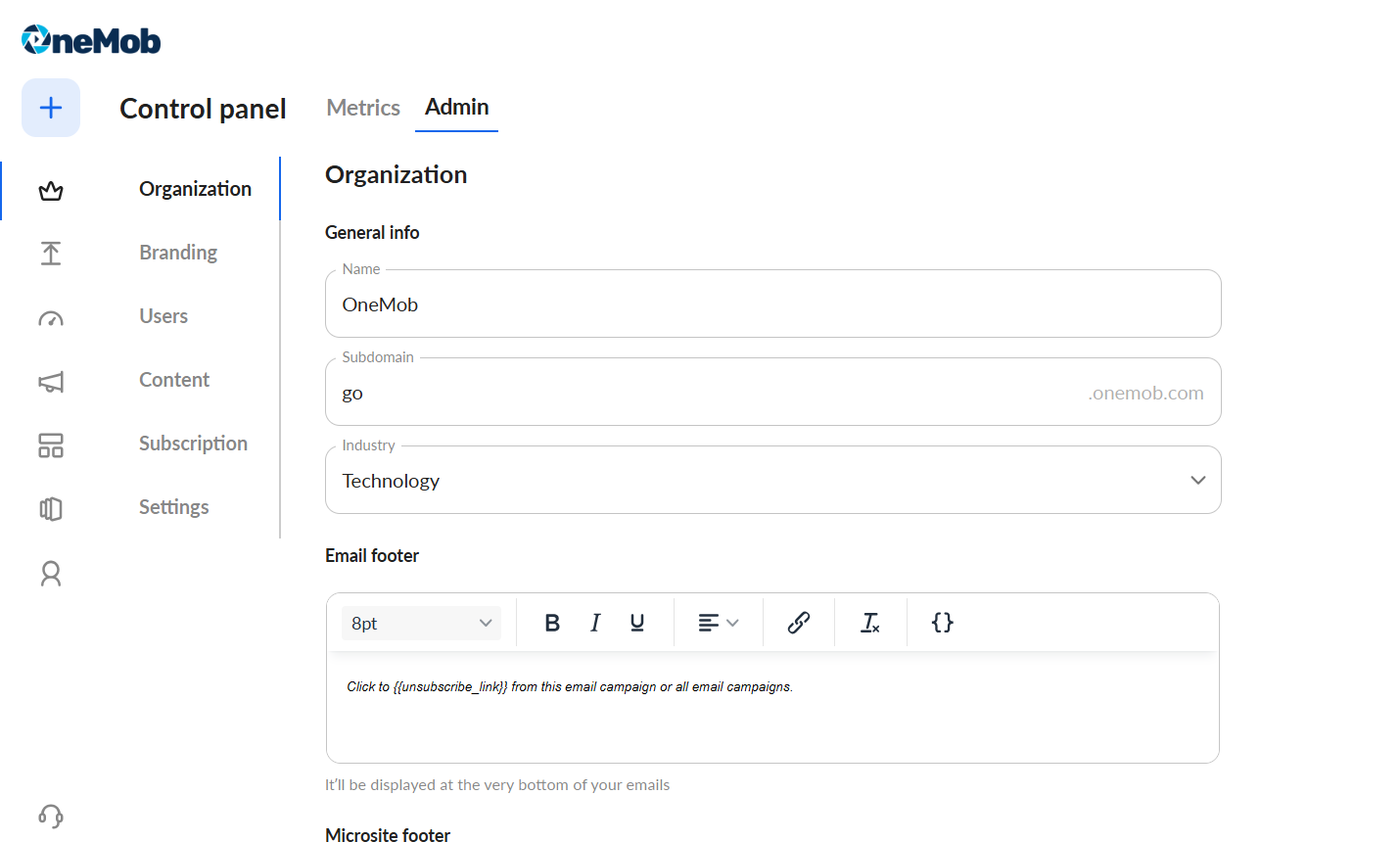Viewport: 1400px width, 842px height.
Task: Open the speedometer dashboard sidebar icon
Action: (51, 318)
